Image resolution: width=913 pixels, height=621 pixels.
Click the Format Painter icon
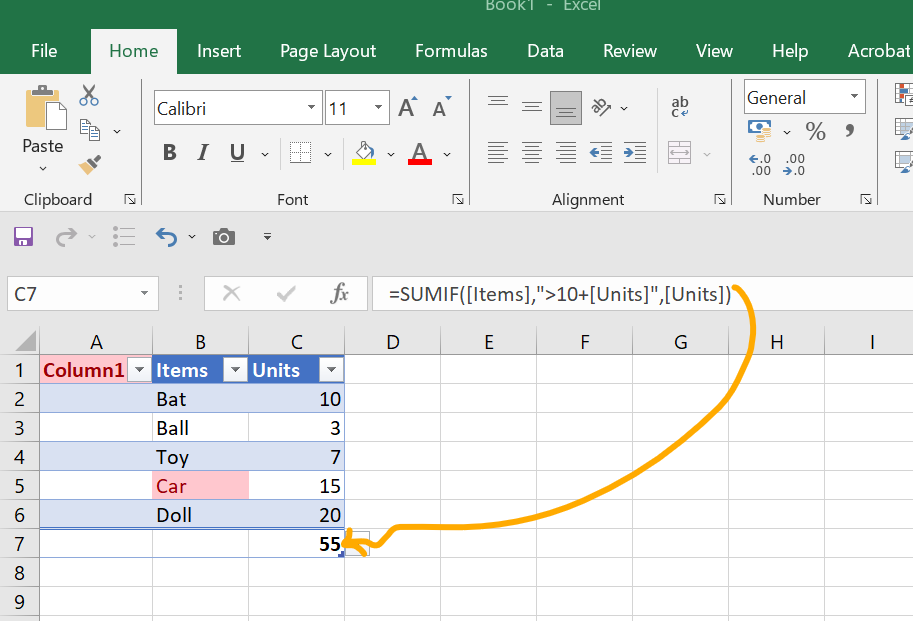click(x=90, y=164)
